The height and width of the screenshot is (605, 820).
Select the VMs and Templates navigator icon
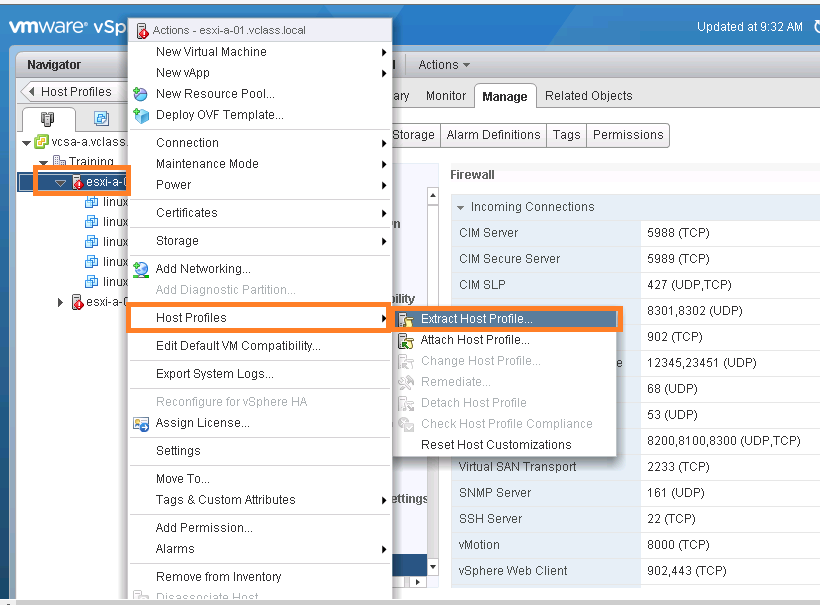click(101, 119)
